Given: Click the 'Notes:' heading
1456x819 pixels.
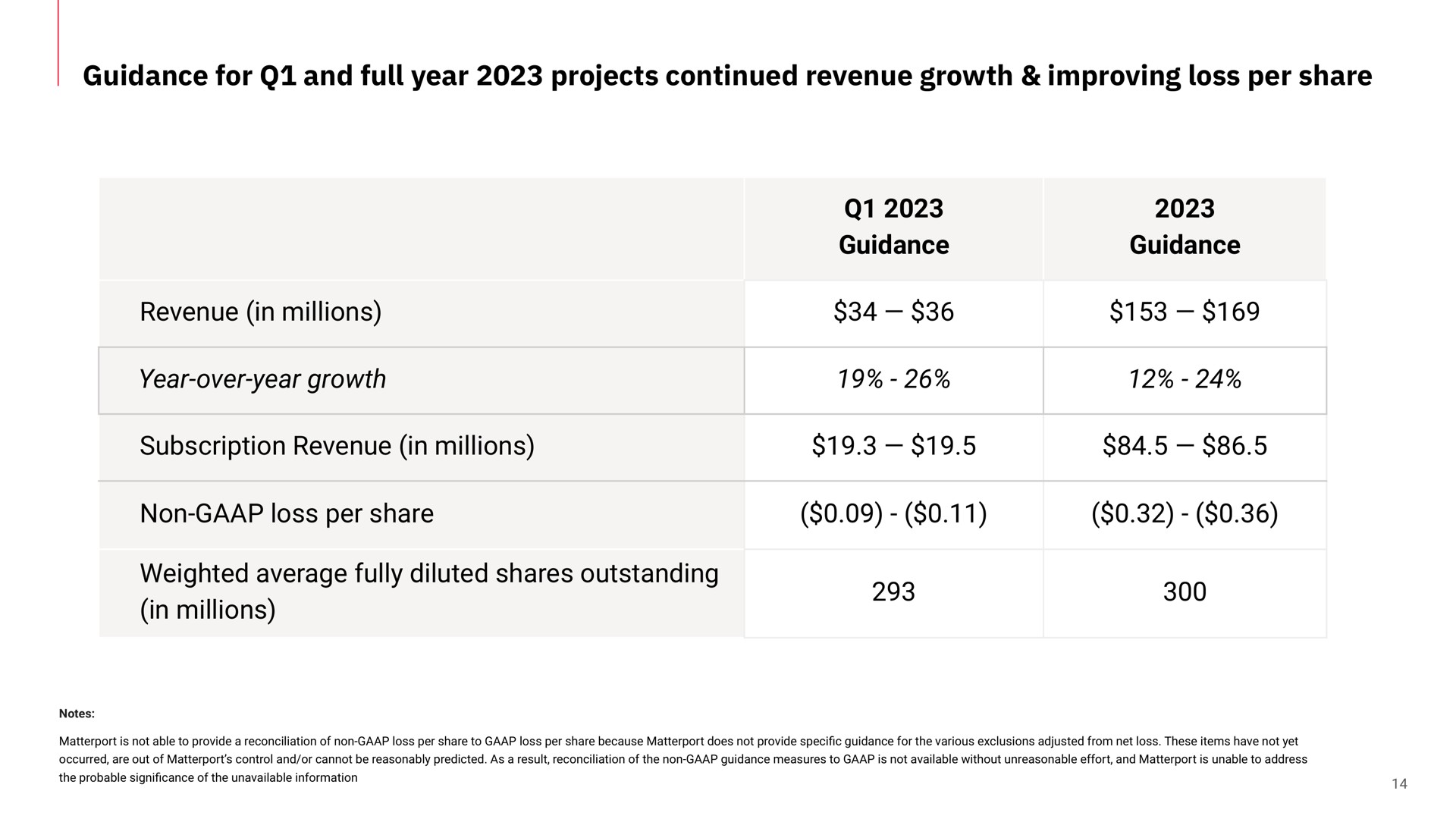Looking at the screenshot, I should coord(77,714).
